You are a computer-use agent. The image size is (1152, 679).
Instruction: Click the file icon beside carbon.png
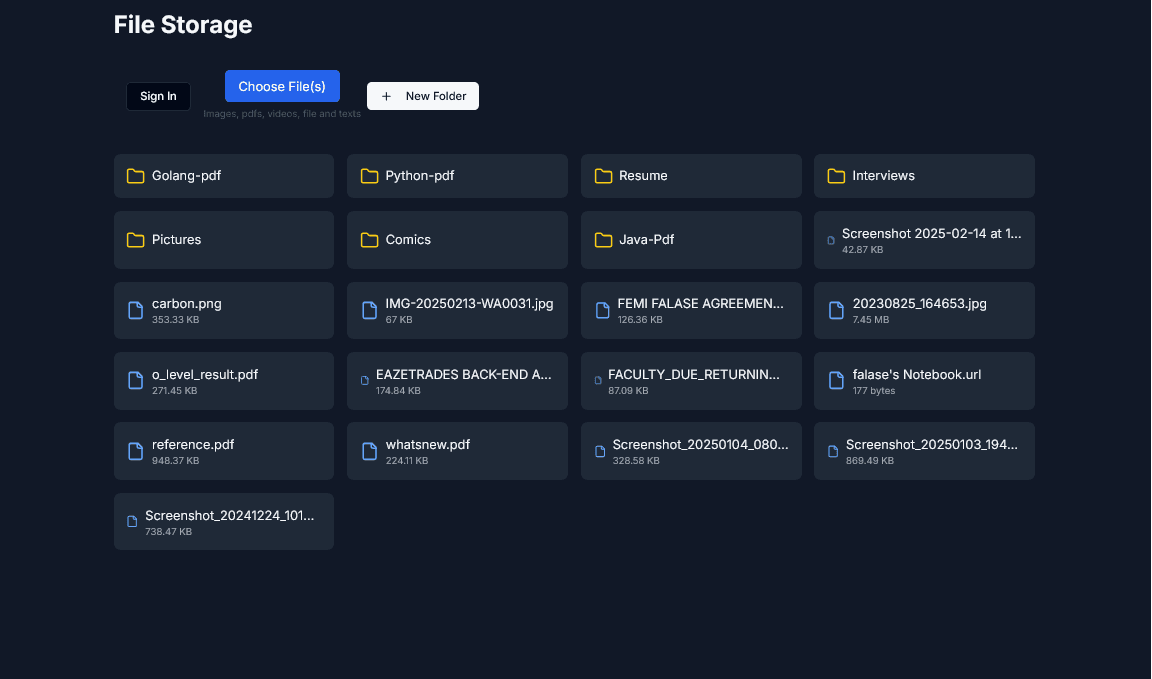136,310
